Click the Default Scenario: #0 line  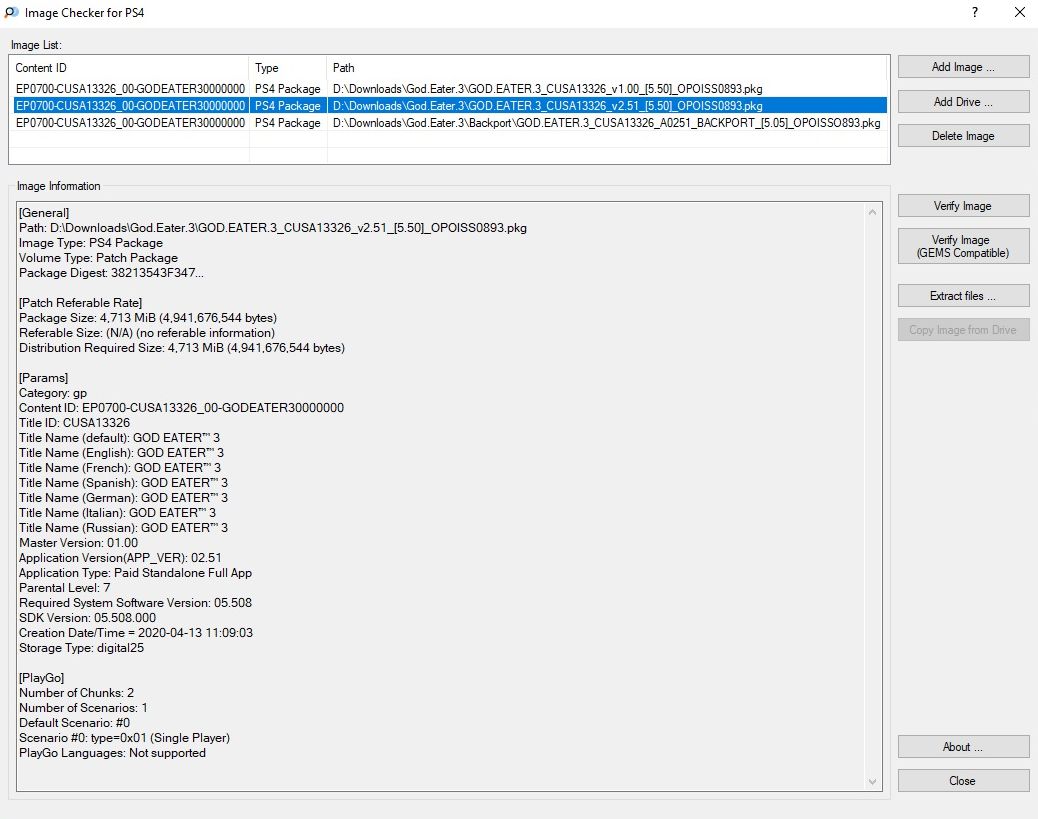(74, 723)
